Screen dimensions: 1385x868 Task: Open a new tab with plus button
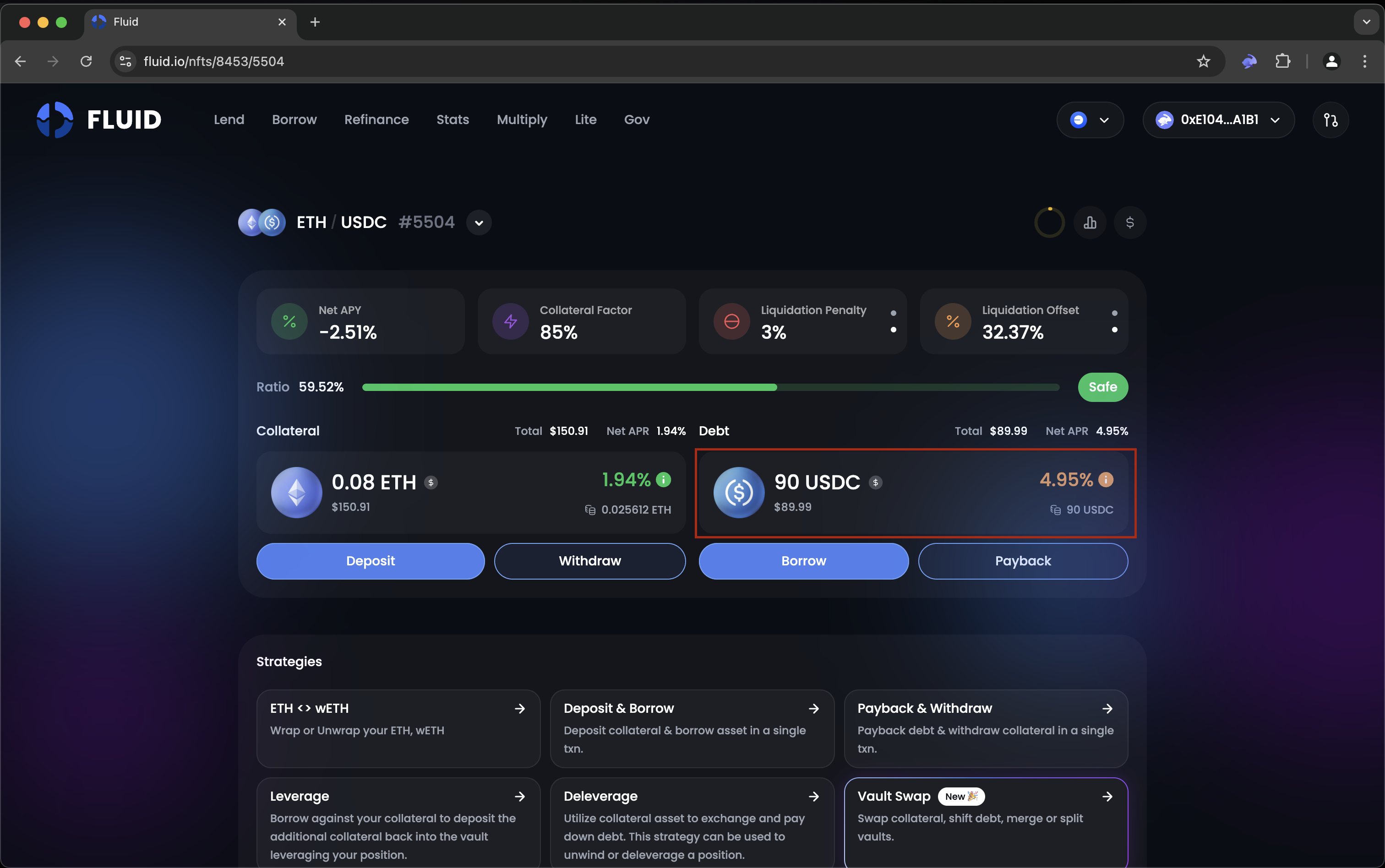(x=315, y=22)
